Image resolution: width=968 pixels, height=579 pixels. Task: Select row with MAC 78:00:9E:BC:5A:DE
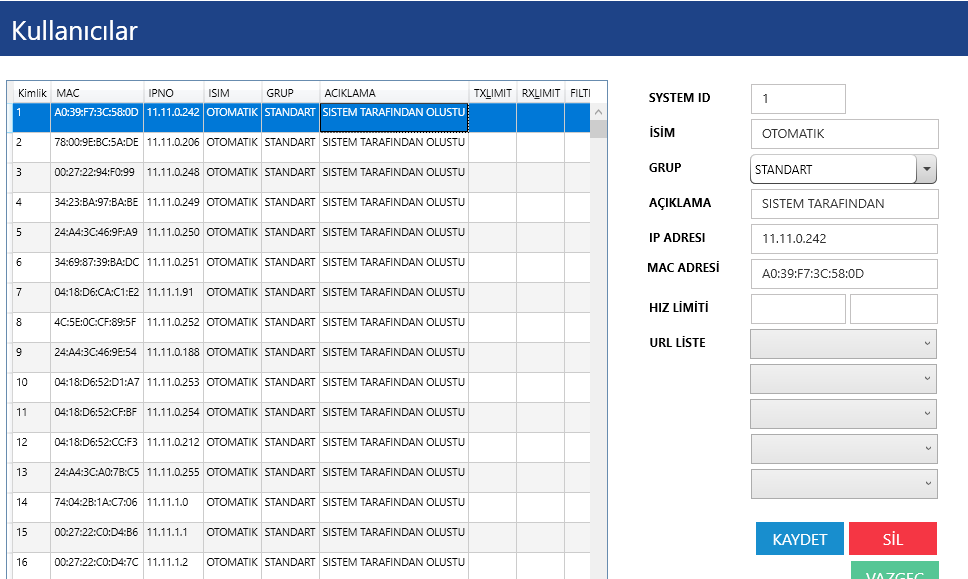click(x=97, y=143)
